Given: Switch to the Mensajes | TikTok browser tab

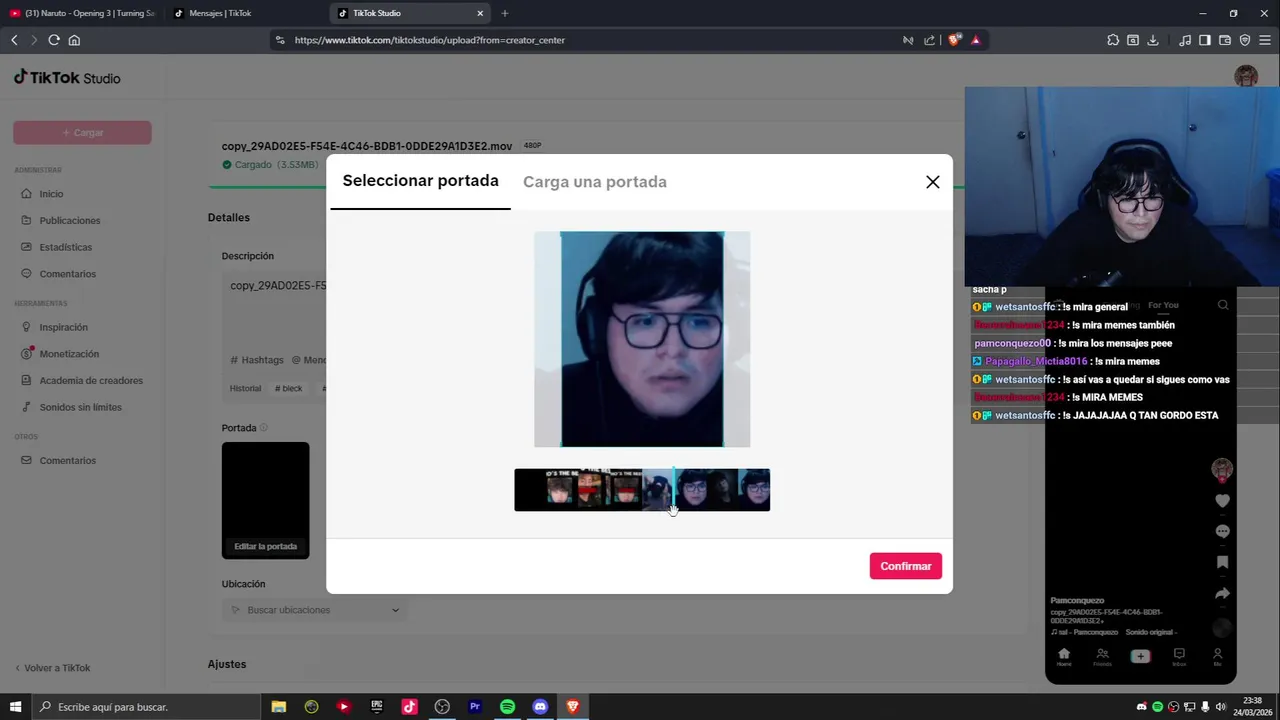Looking at the screenshot, I should (244, 13).
